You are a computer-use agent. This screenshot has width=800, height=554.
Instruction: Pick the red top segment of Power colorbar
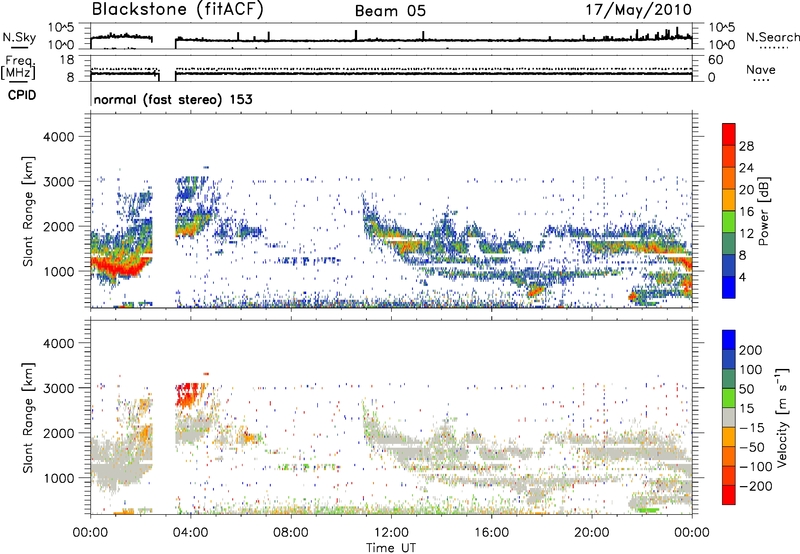coord(729,135)
